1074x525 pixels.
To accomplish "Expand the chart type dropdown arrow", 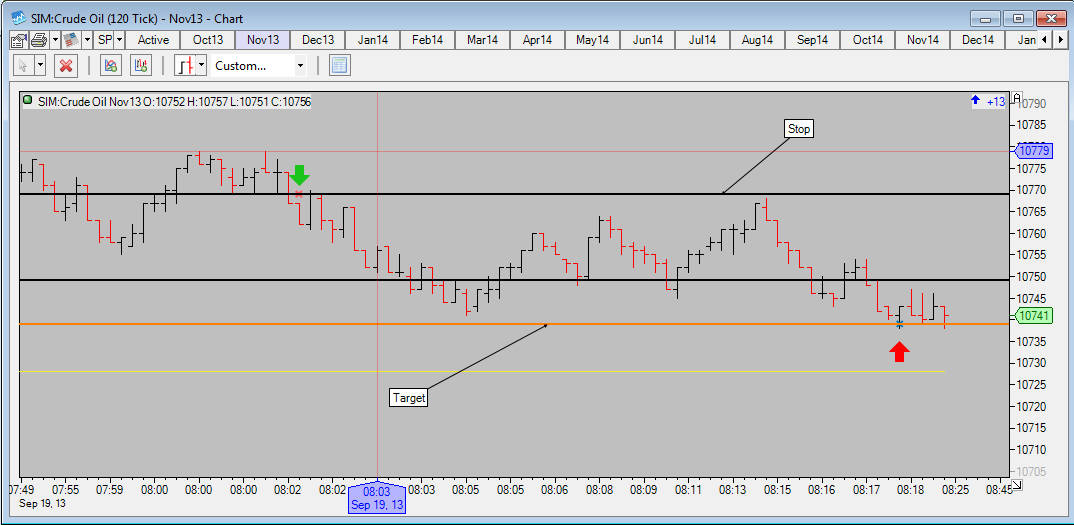I will (201, 66).
